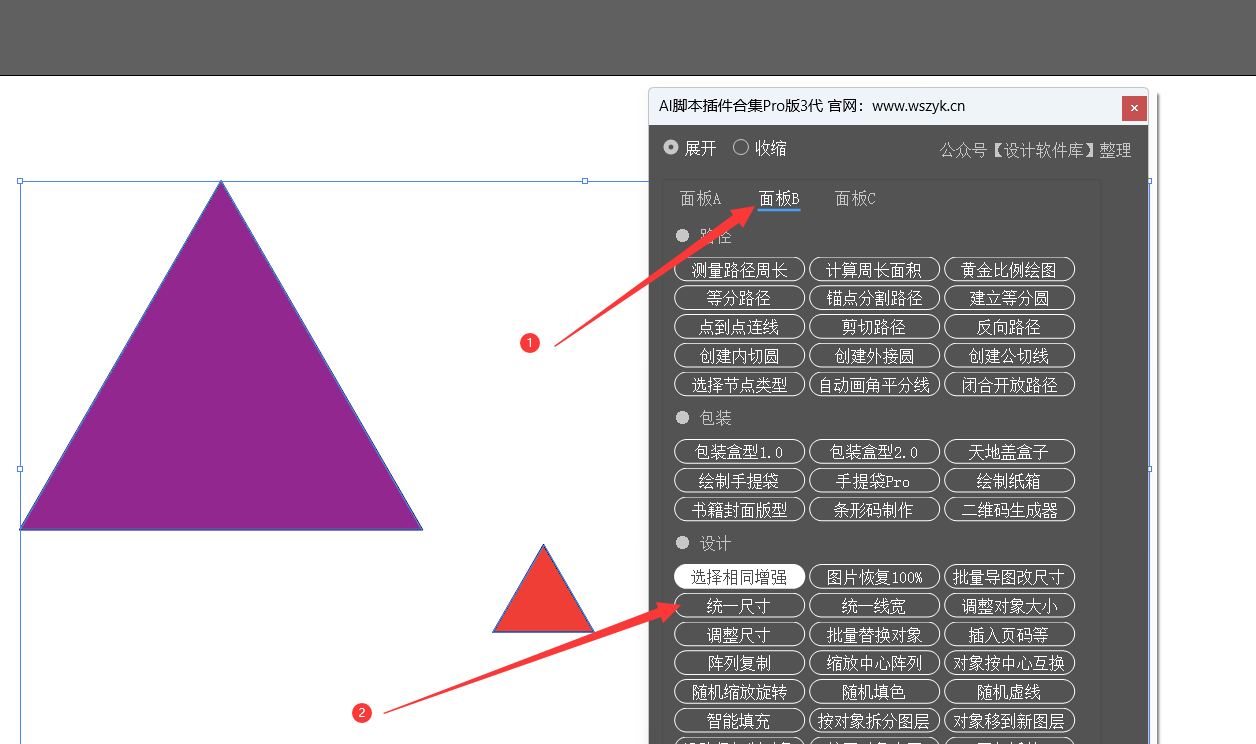Click the 调整尺寸 button
This screenshot has width=1256, height=744.
pyautogui.click(x=739, y=634)
